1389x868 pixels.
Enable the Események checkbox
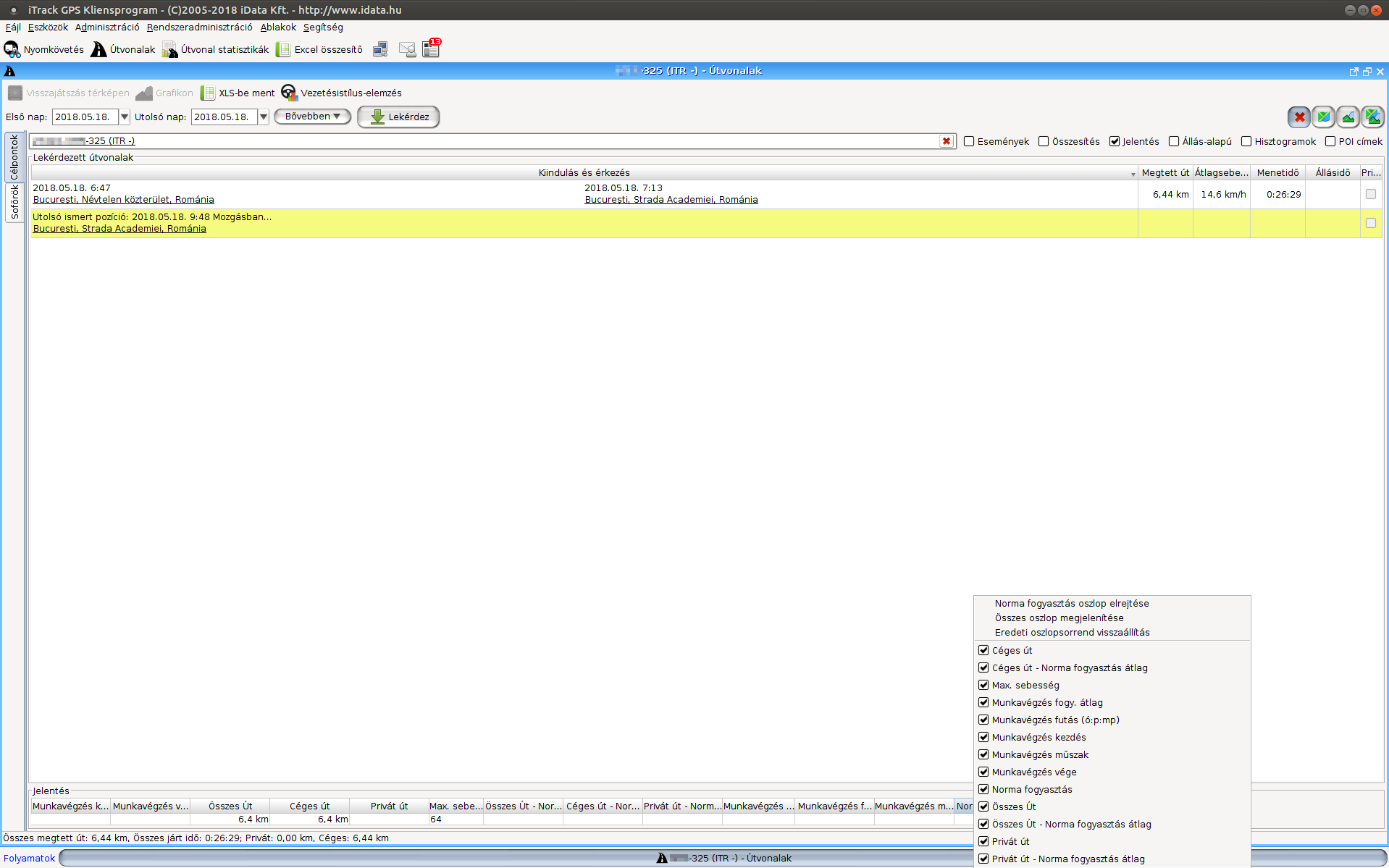coord(969,142)
